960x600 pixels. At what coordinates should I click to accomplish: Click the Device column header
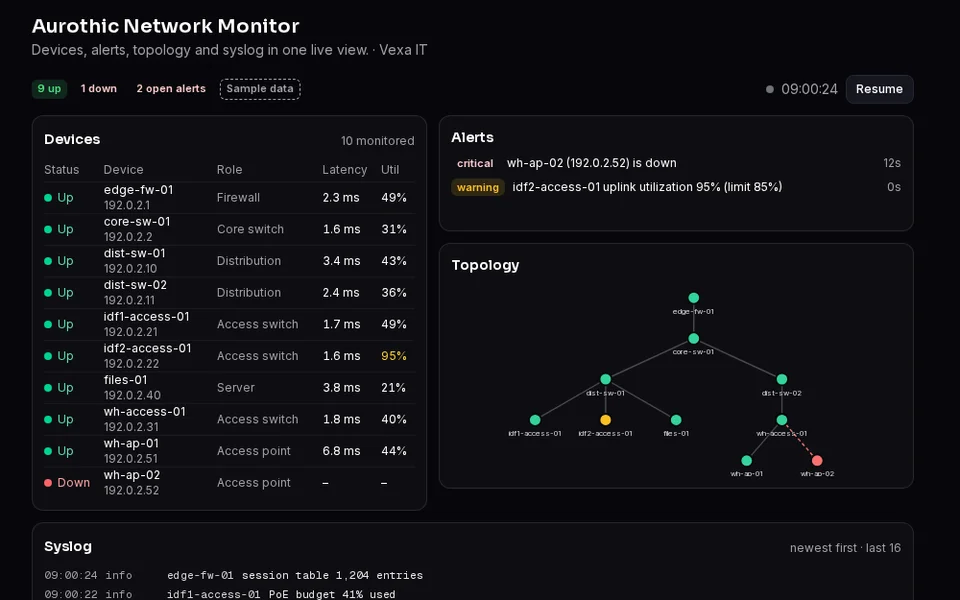click(123, 170)
